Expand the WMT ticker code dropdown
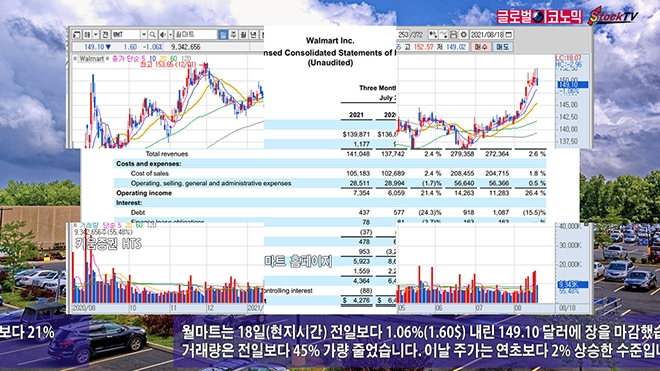Image resolution: width=660 pixels, height=371 pixels. click(x=144, y=35)
